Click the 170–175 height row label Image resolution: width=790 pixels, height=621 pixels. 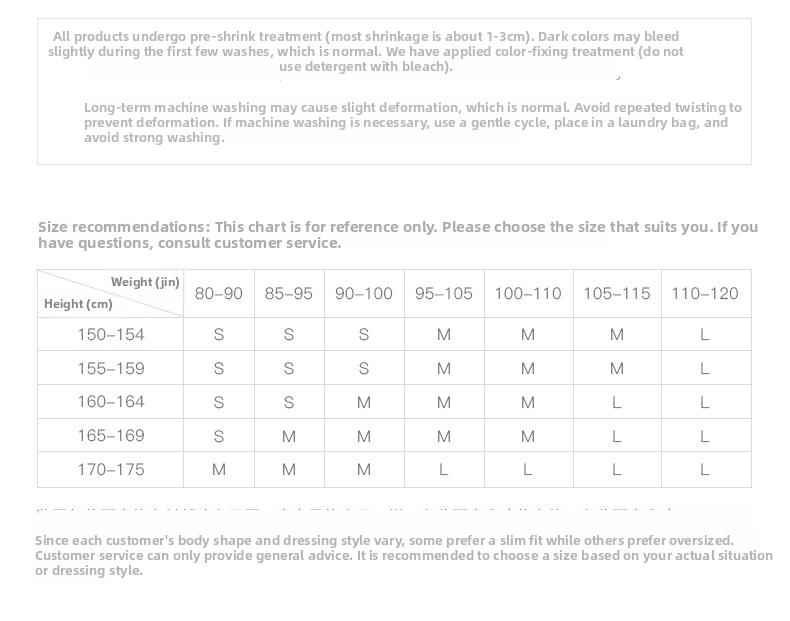[111, 469]
